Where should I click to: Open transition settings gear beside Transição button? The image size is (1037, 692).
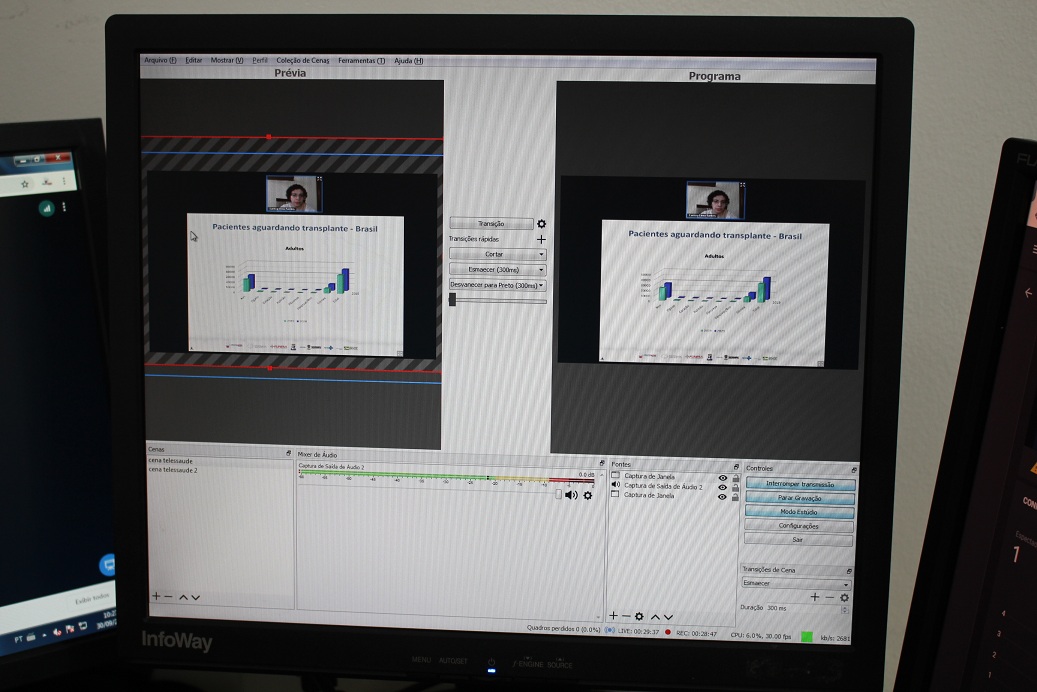[x=542, y=224]
